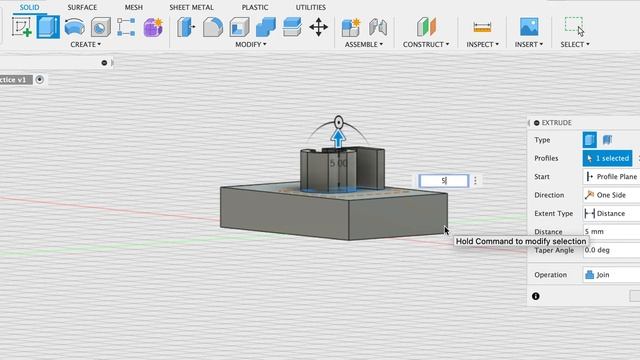Screen dimensions: 640x360
Task: Switch to the MESH tab
Action: point(134,7)
